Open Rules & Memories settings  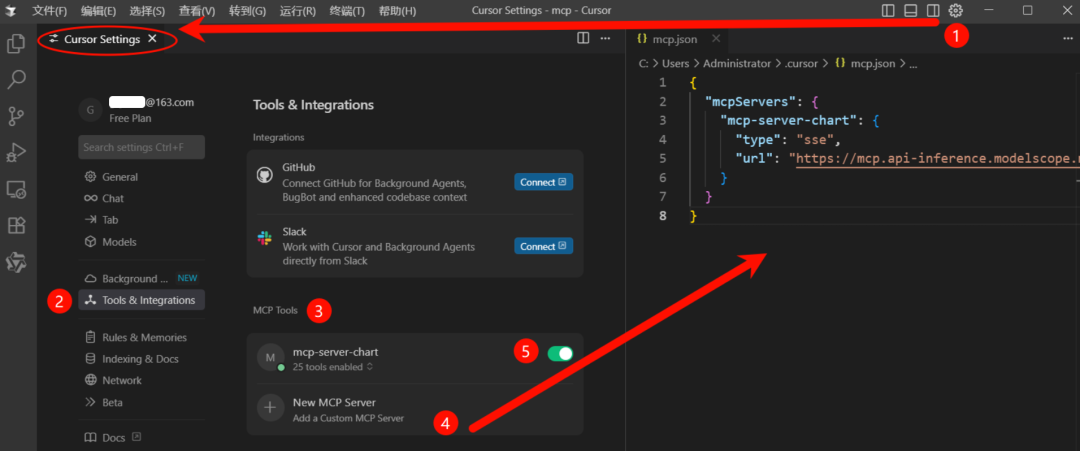pyautogui.click(x=144, y=337)
